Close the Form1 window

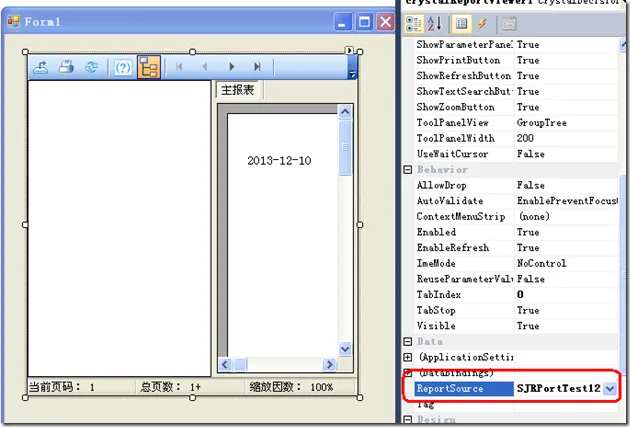385,21
